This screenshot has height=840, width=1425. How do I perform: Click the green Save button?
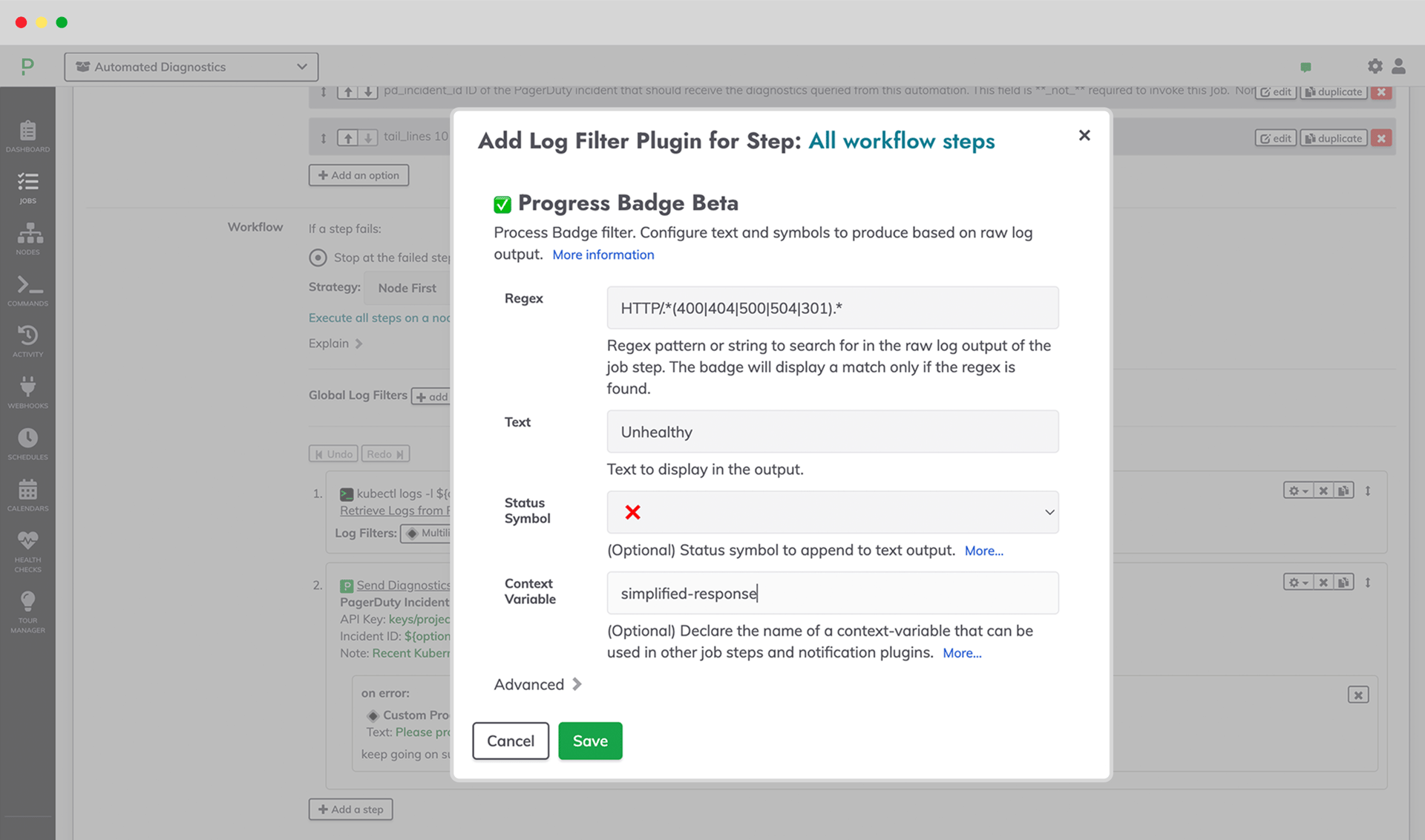(590, 741)
